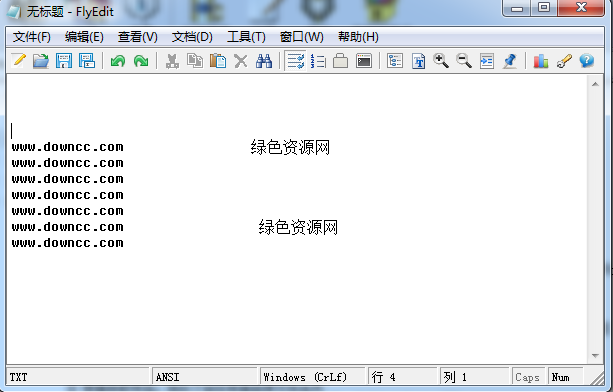613x392 pixels.
Task: Toggle the line numbers icon
Action: pos(318,61)
